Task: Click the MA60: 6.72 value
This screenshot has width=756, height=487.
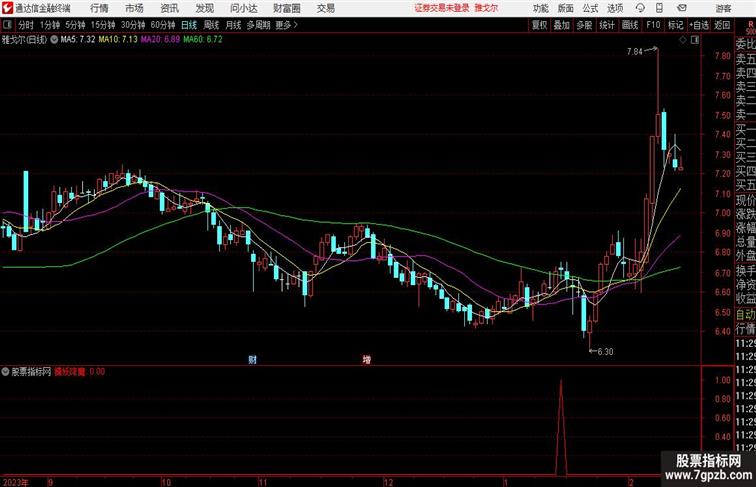Action: tap(203, 40)
